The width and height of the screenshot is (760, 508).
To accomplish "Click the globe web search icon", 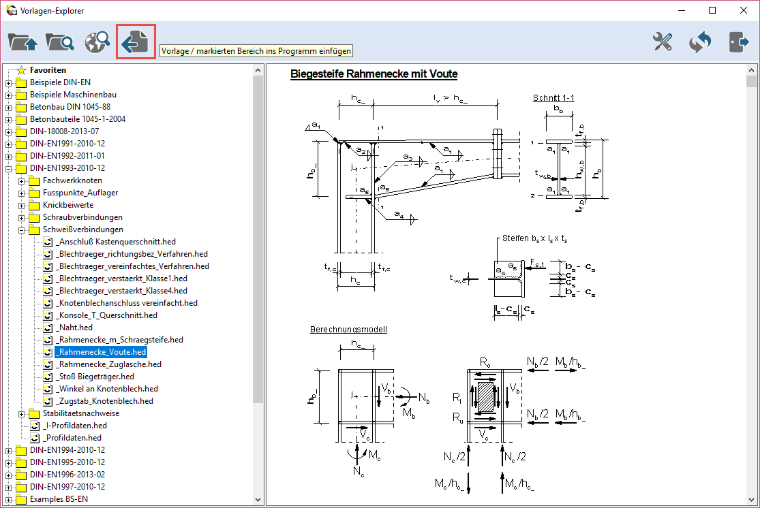I will pos(97,42).
